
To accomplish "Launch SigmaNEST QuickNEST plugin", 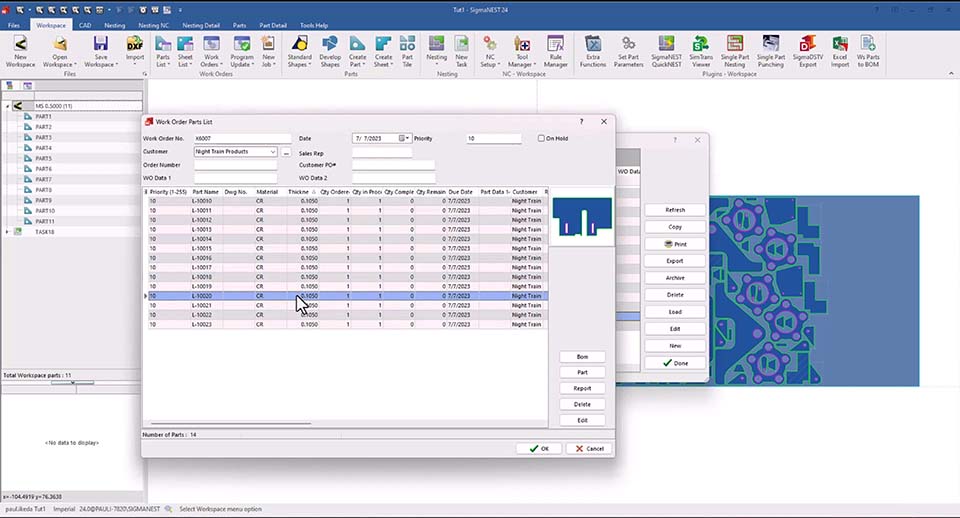I will [666, 51].
